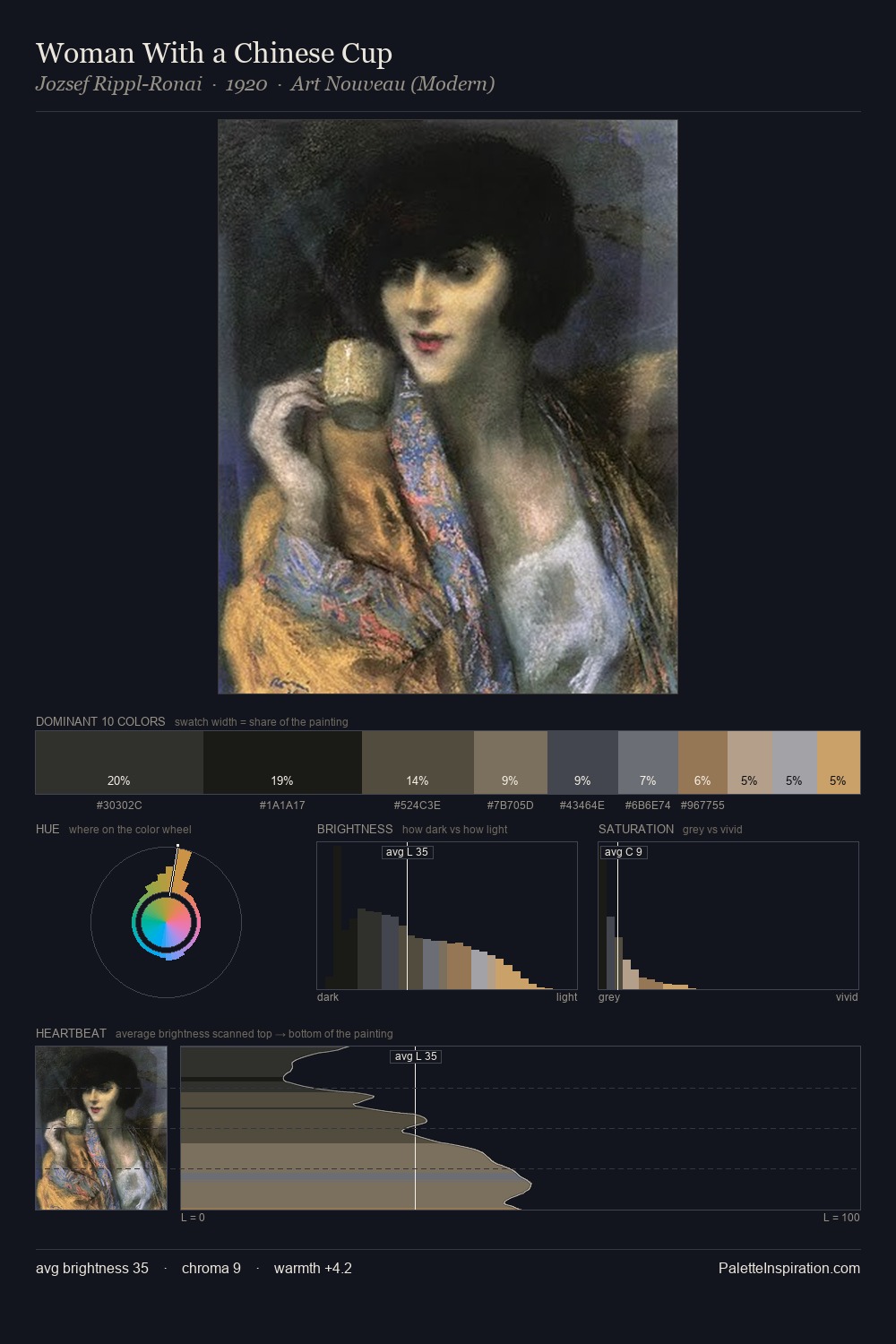Click the hex label #43464E
The width and height of the screenshot is (896, 1344).
pyautogui.click(x=582, y=806)
